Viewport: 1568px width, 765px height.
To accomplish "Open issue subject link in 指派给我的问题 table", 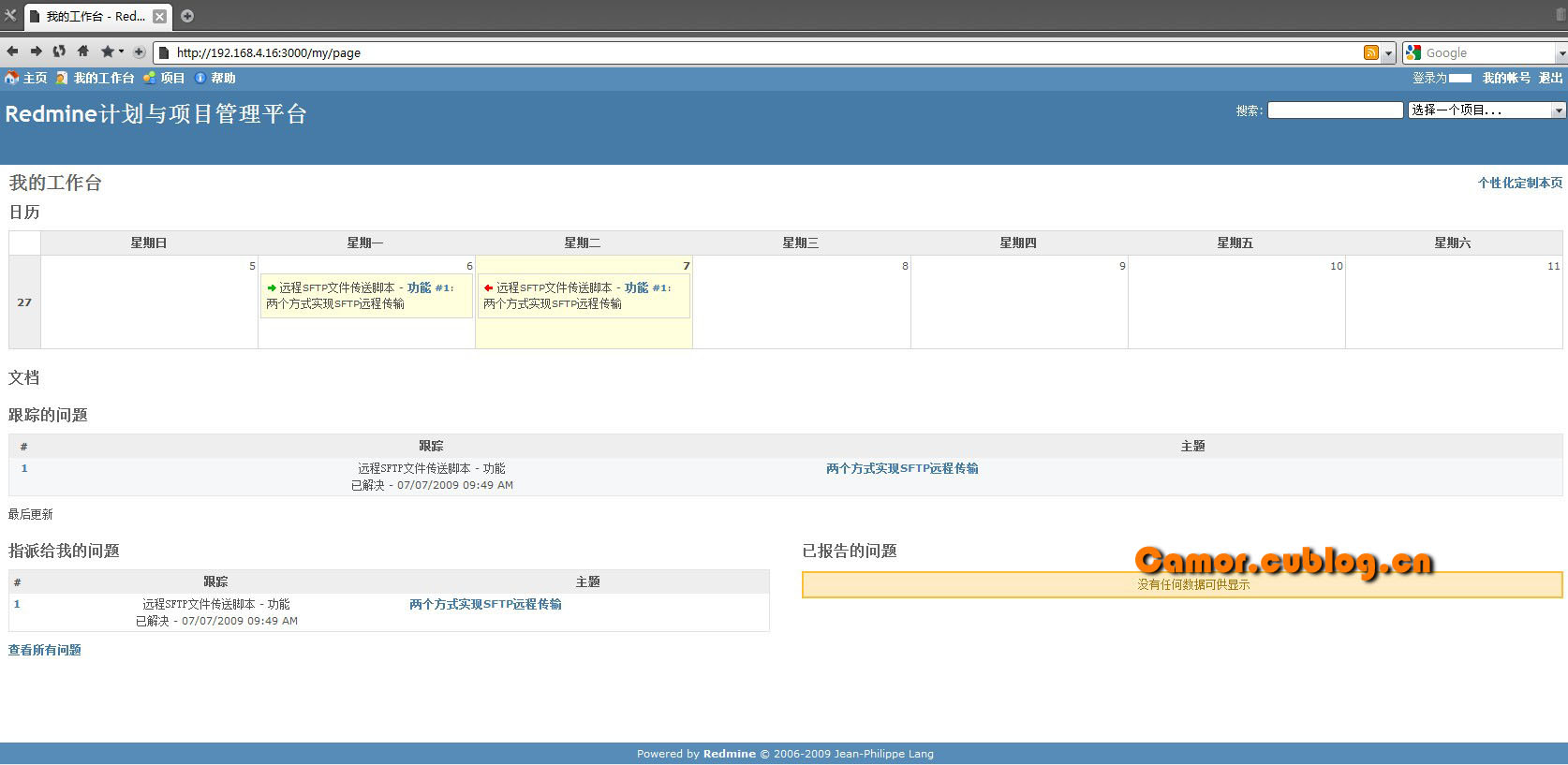I will click(x=485, y=605).
